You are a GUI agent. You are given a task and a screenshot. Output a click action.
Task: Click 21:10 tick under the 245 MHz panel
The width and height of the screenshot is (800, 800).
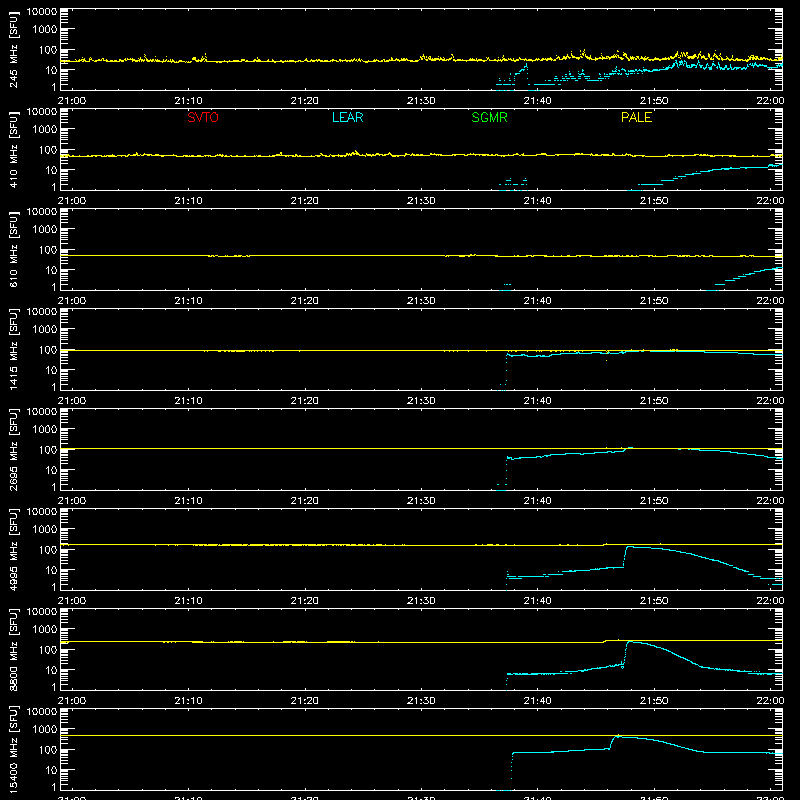(x=188, y=101)
